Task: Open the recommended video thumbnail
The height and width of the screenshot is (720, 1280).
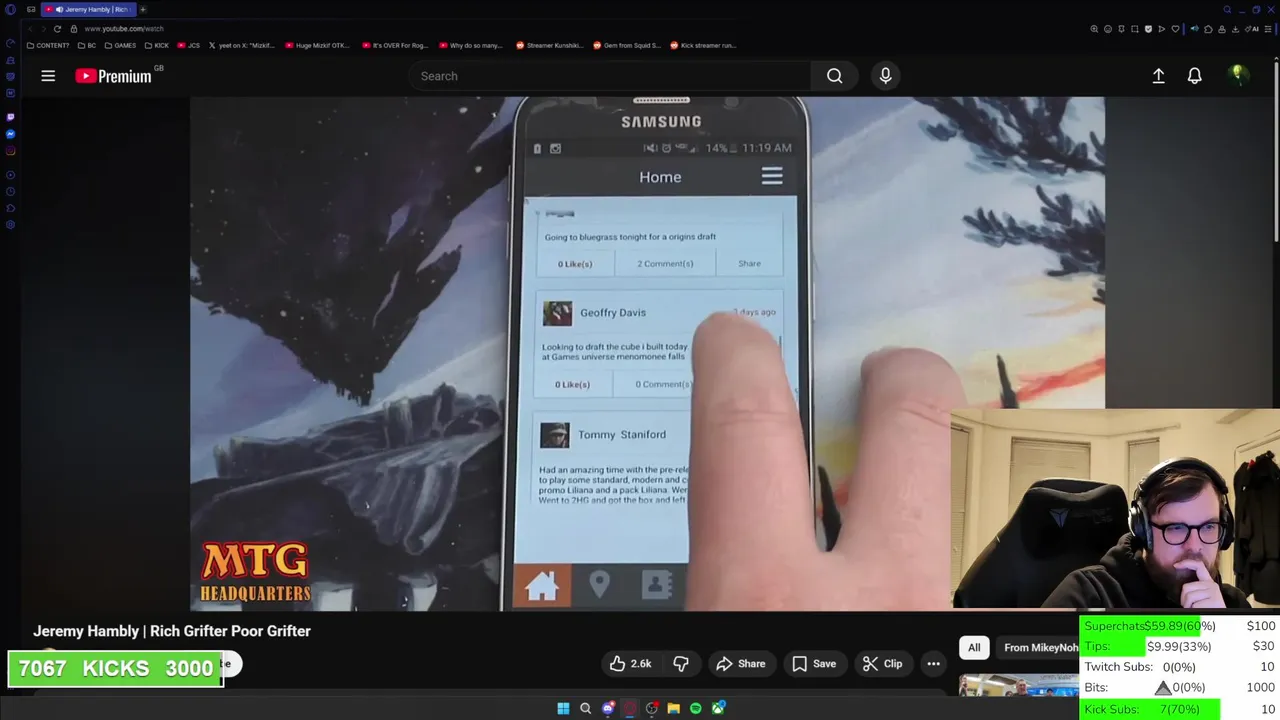Action: tap(1018, 686)
